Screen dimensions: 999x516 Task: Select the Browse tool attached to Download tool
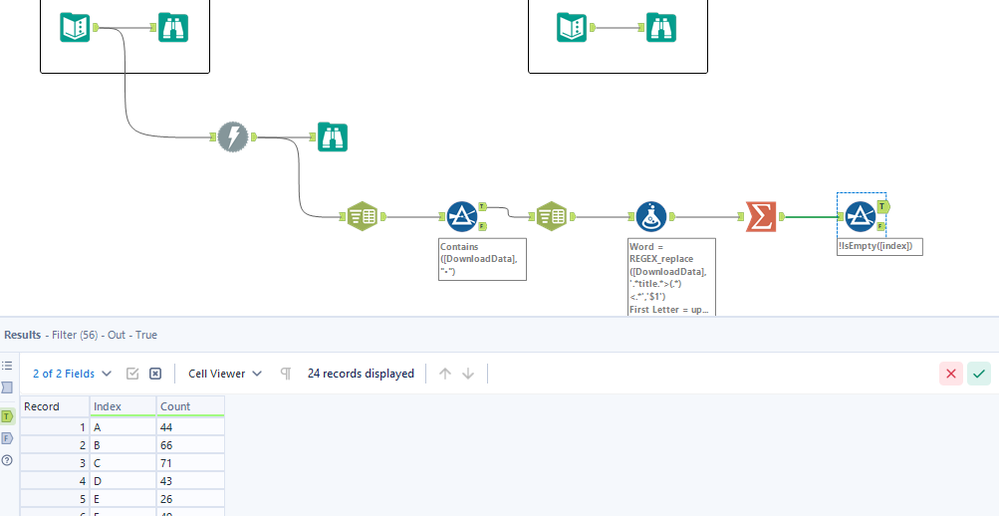[333, 137]
